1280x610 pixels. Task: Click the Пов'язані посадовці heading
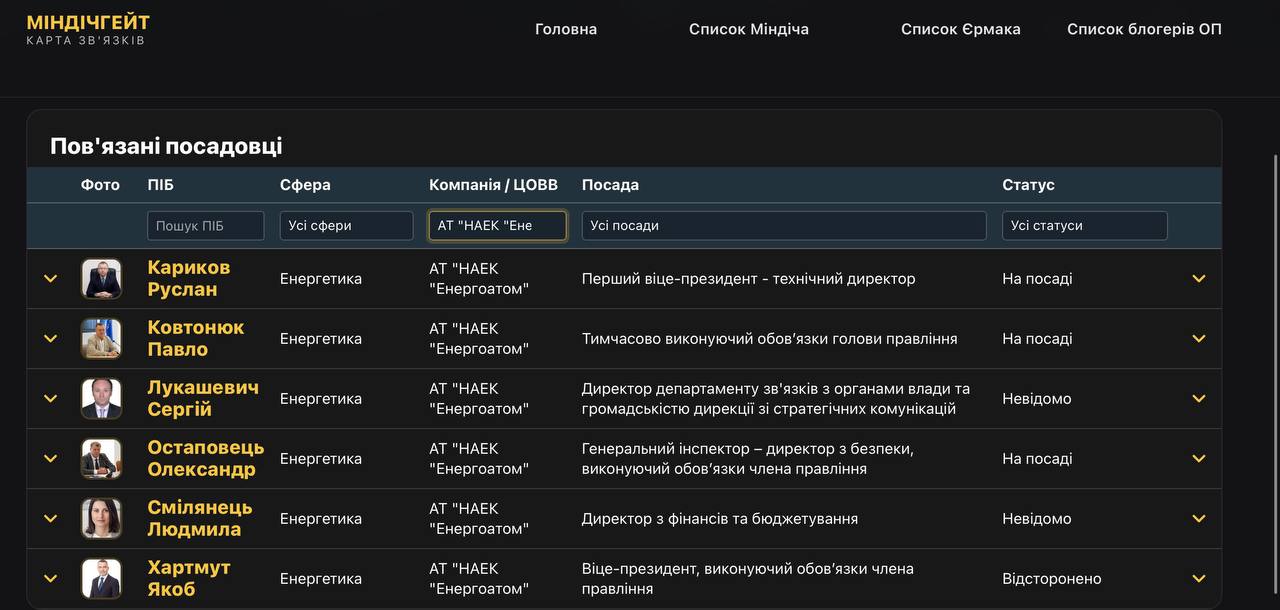tap(166, 146)
